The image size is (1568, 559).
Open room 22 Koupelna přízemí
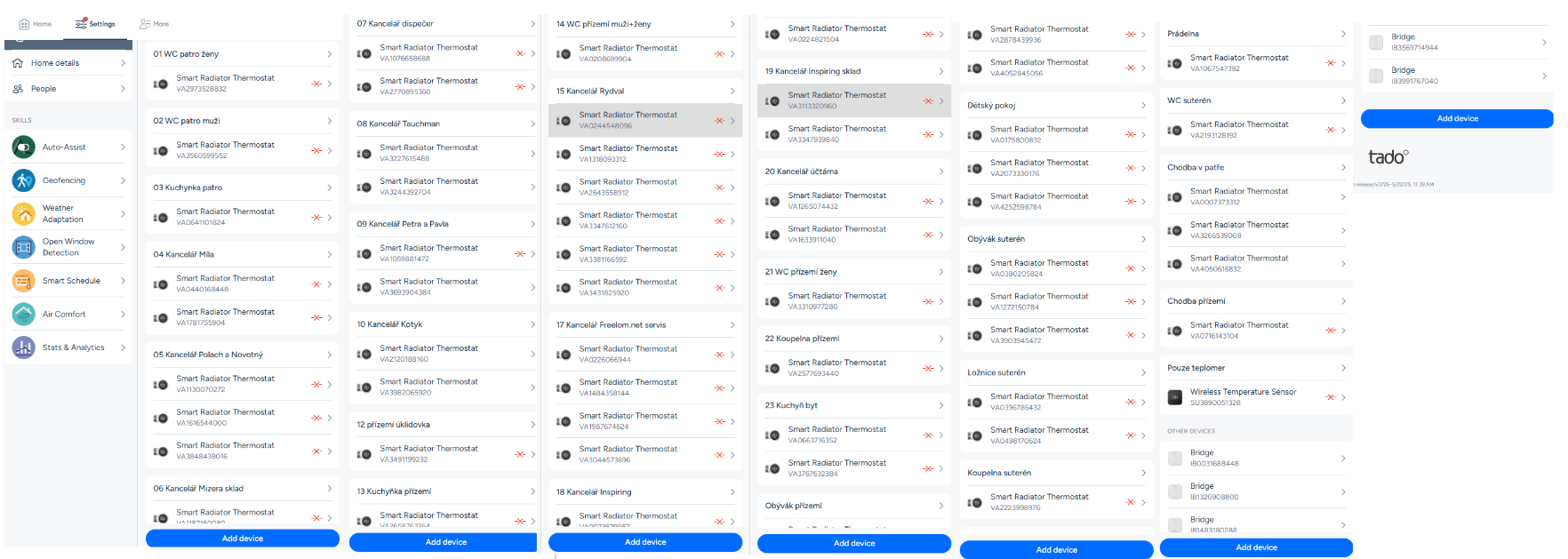tap(854, 339)
